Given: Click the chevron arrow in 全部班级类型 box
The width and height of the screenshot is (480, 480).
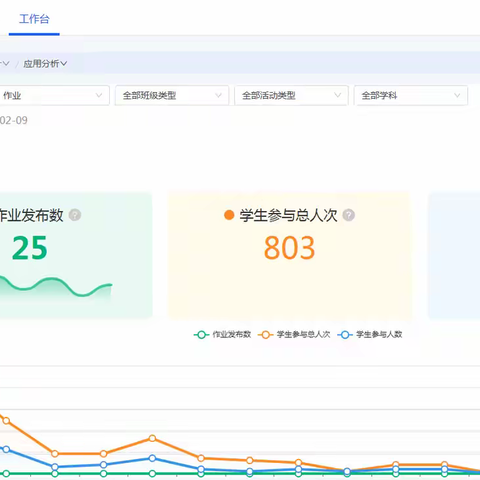Looking at the screenshot, I should pos(218,95).
